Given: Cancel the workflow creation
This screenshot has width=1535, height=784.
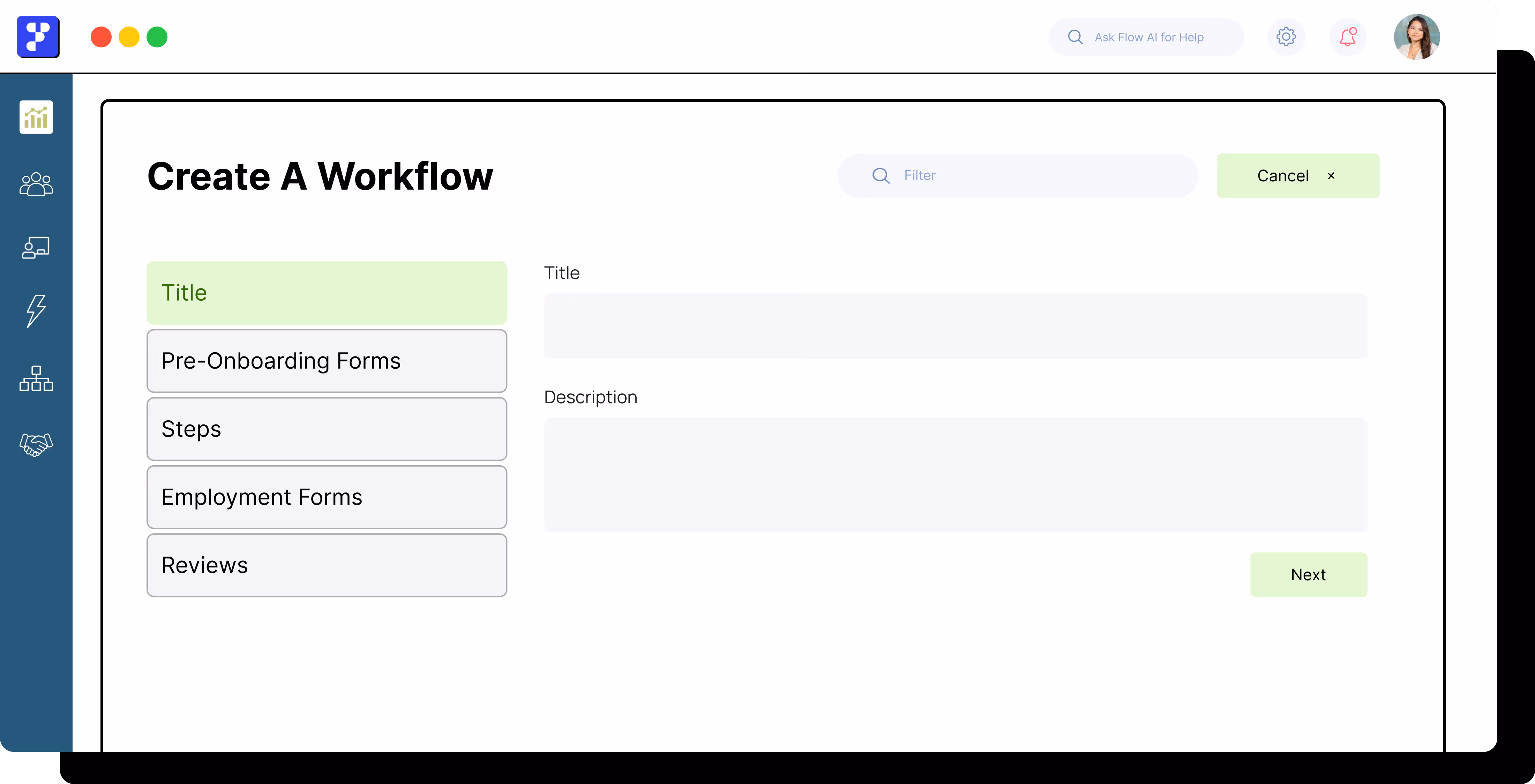Looking at the screenshot, I should tap(1298, 175).
